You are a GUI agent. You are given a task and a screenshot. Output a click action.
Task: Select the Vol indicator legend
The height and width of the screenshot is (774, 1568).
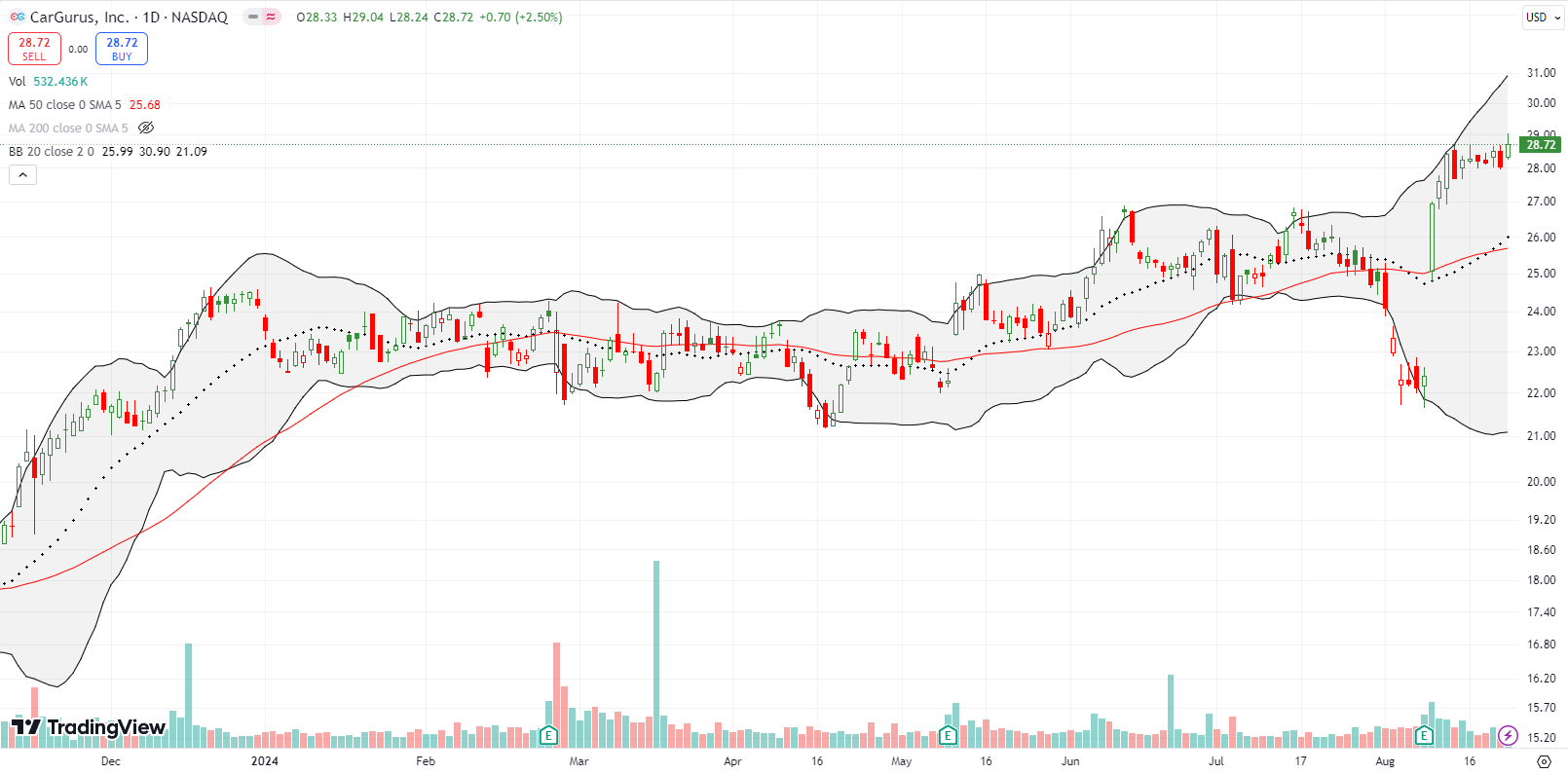coord(18,82)
